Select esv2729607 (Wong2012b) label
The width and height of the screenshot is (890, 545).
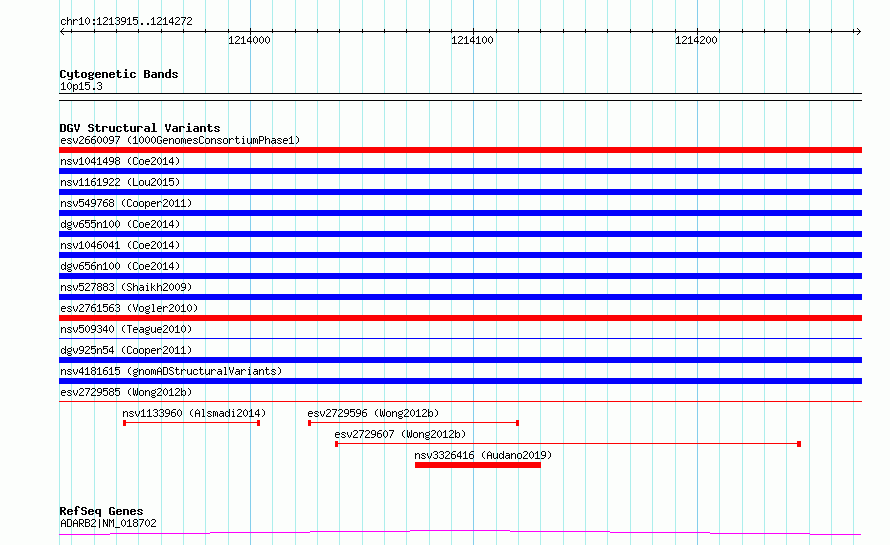coord(400,434)
